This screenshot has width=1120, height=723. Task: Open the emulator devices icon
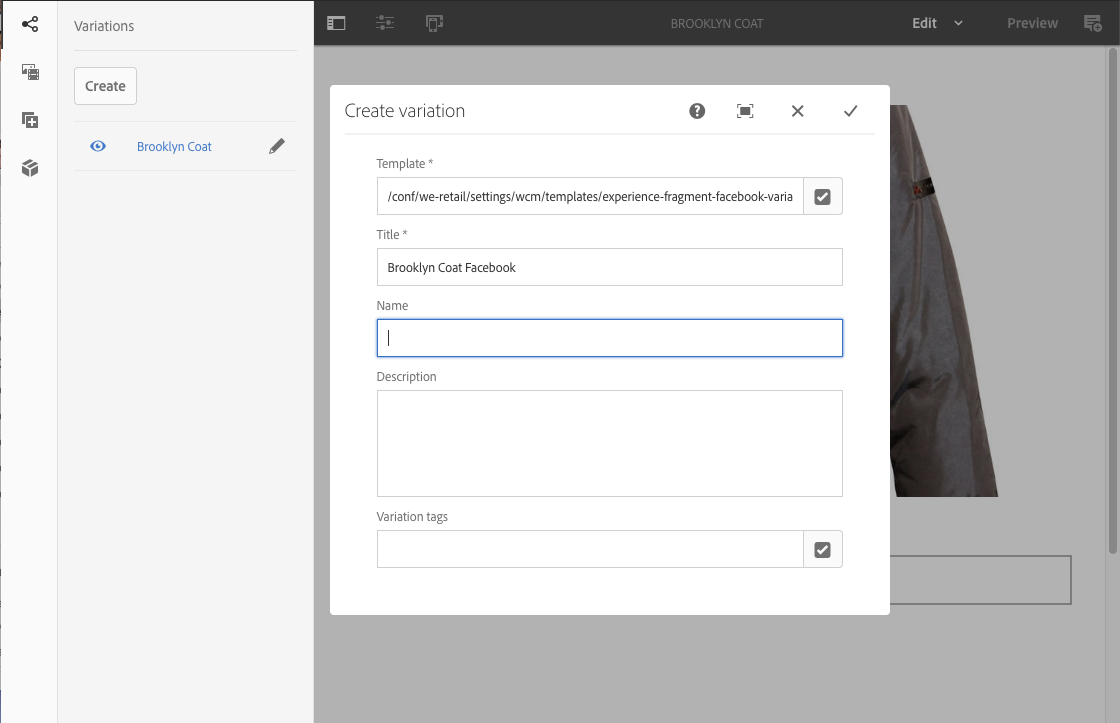(434, 23)
